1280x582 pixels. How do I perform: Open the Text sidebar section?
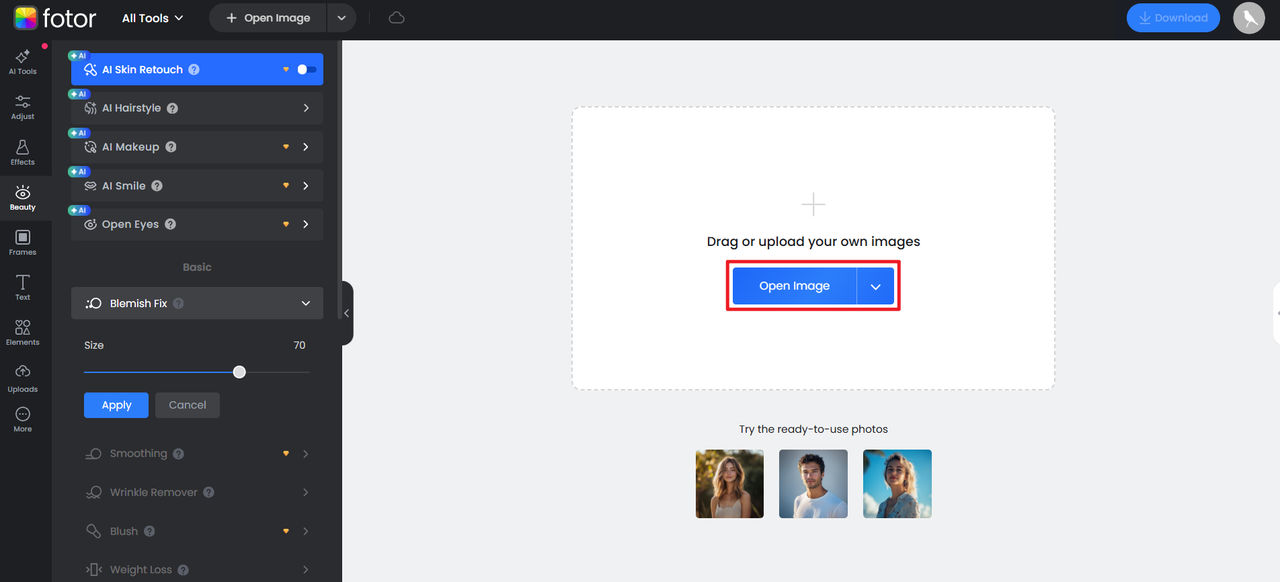point(22,287)
